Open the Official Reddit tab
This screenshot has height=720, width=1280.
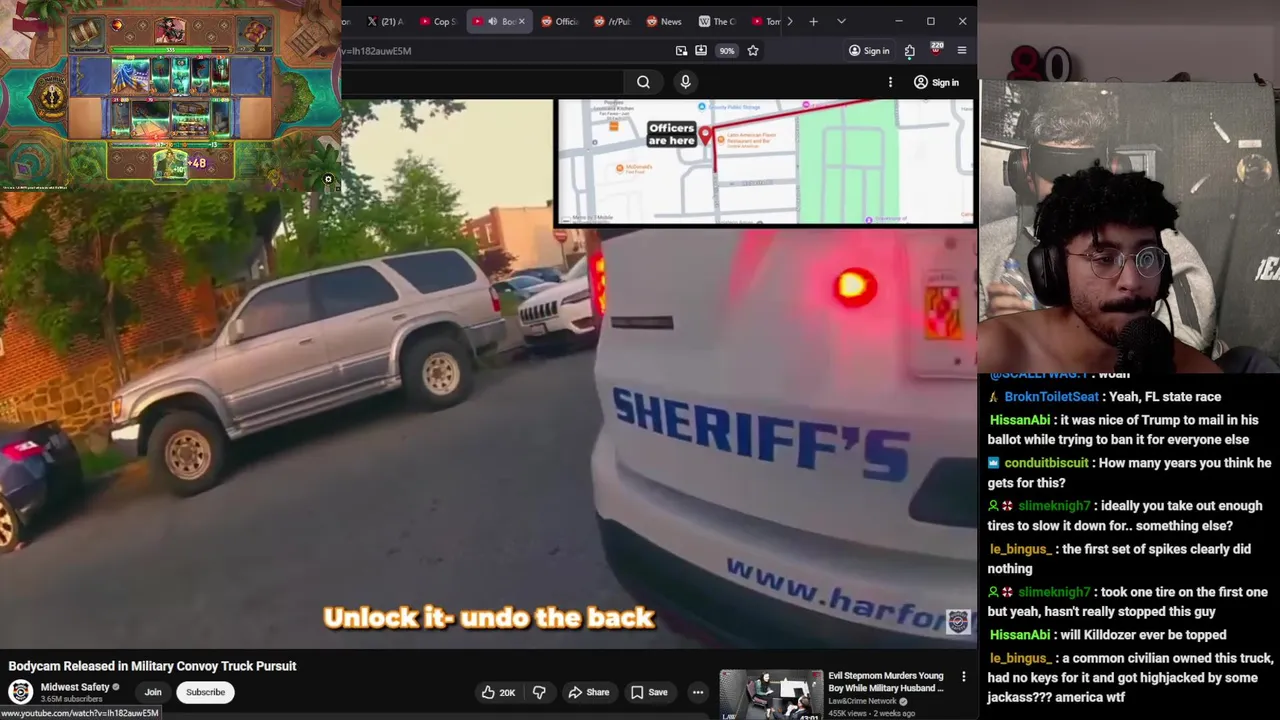click(560, 21)
